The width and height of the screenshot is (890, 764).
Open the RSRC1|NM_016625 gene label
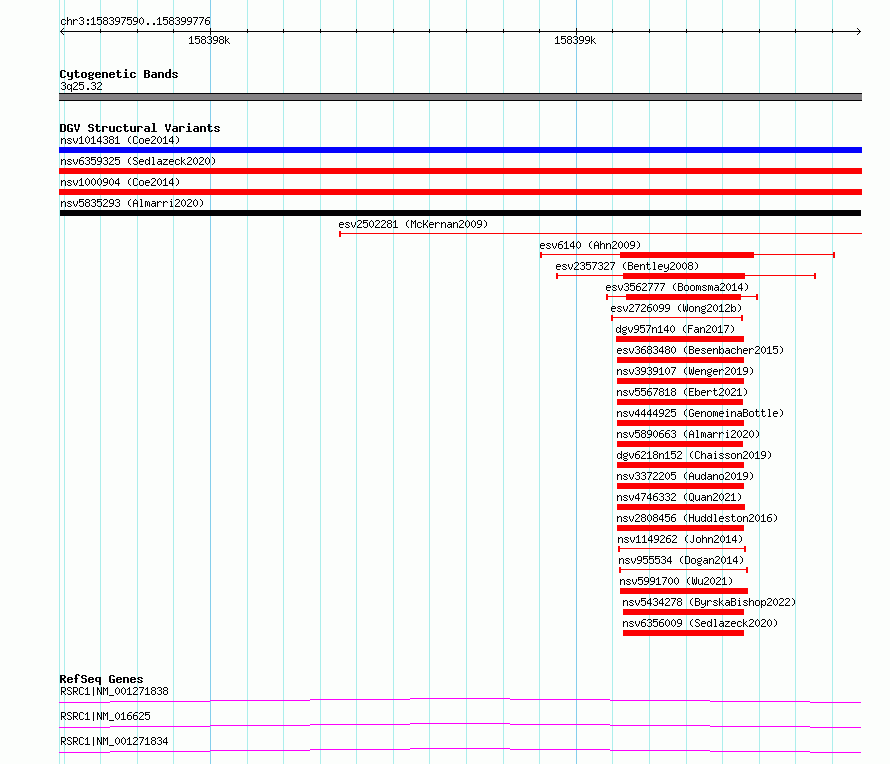pyautogui.click(x=105, y=716)
